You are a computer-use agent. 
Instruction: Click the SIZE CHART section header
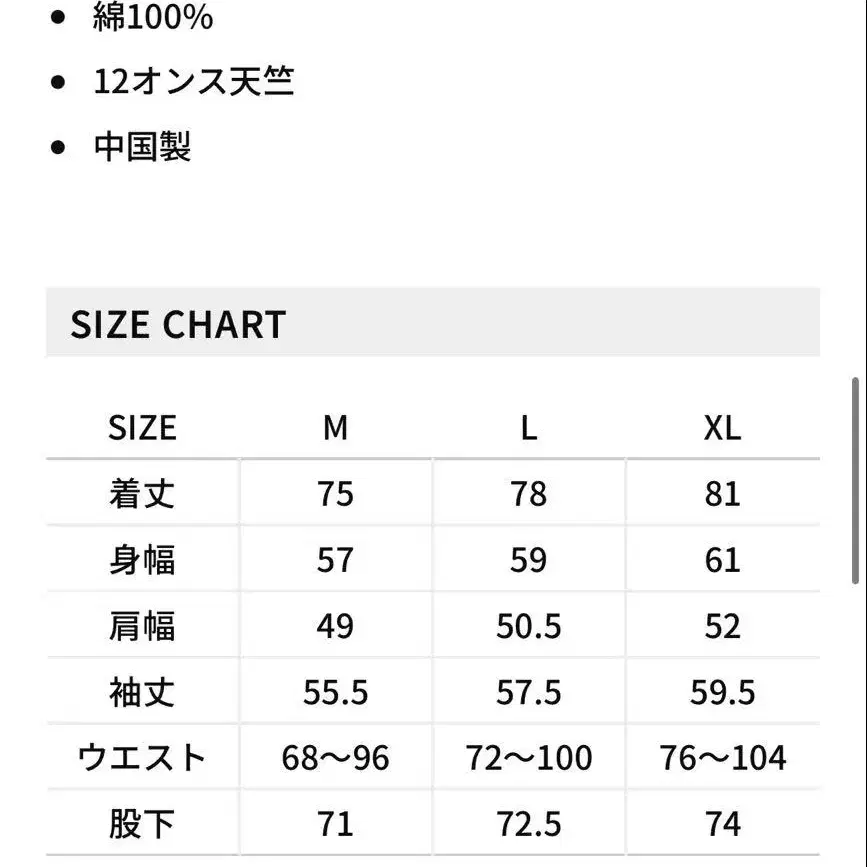point(178,325)
